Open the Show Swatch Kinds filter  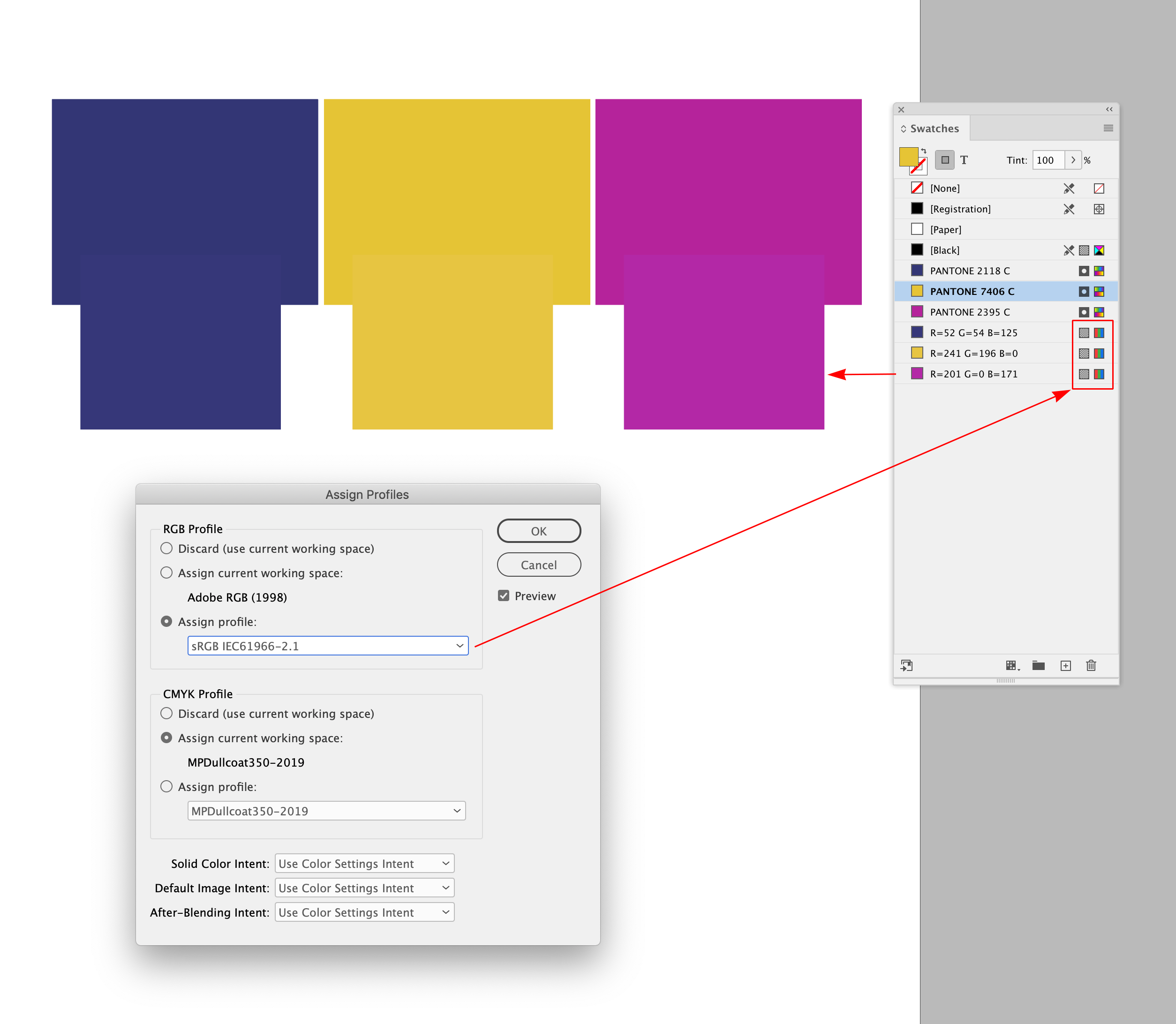click(1011, 666)
